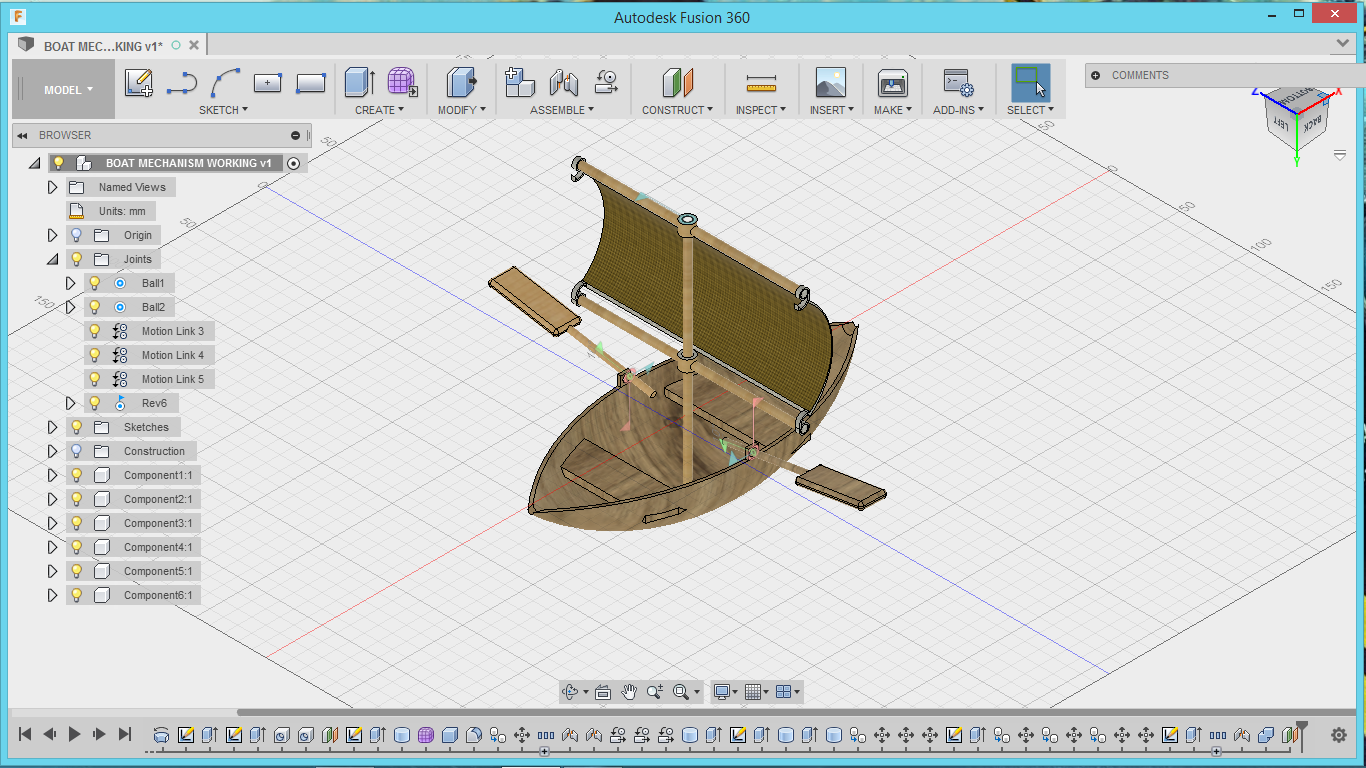The width and height of the screenshot is (1366, 768).
Task: Toggle the Origin folder visibility lightbulb
Action: 77,235
